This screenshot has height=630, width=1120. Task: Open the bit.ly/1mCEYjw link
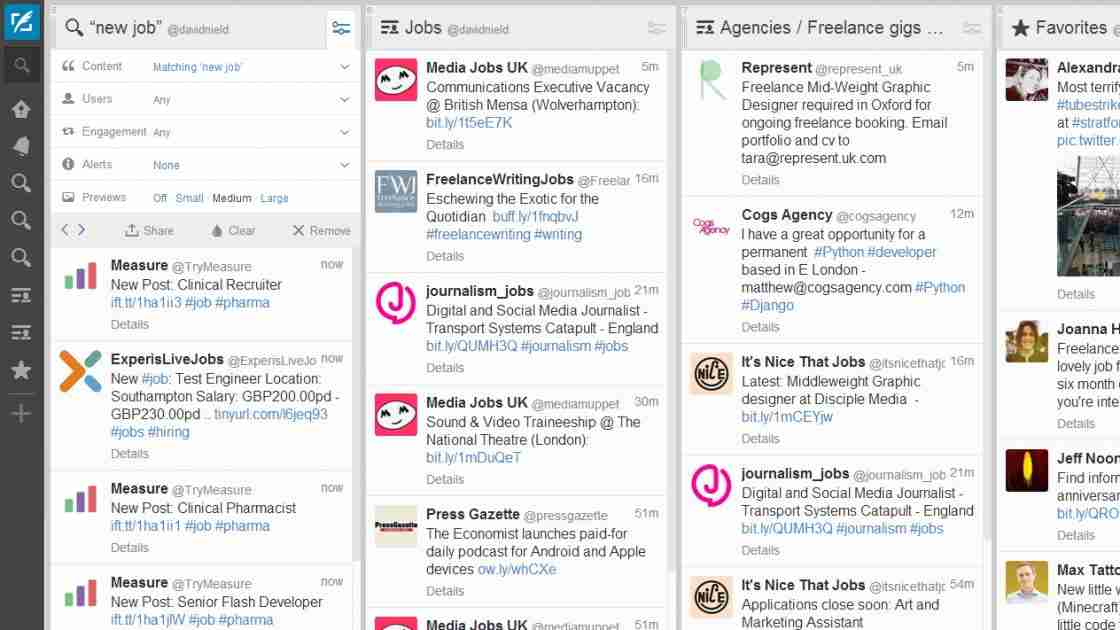[x=787, y=417]
